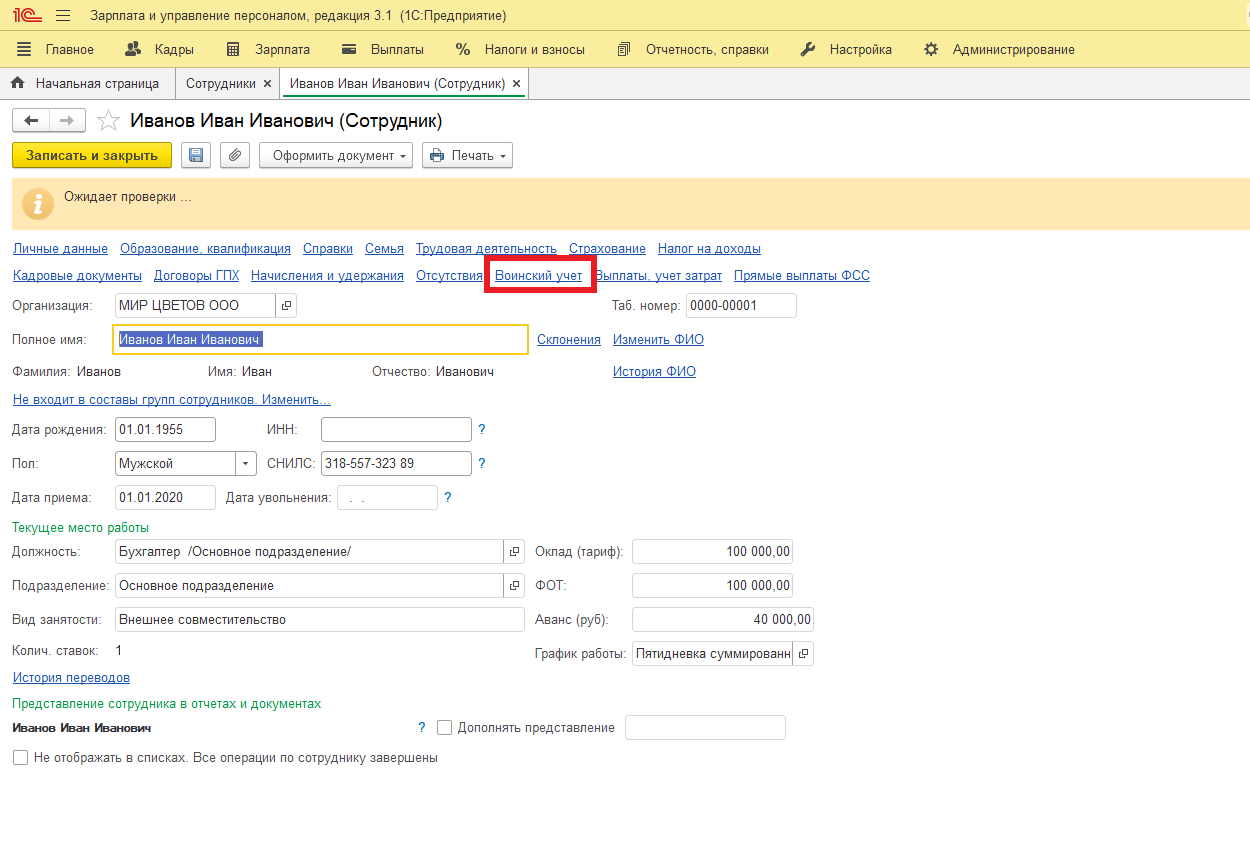Navigate forward with right arrow button

pyautogui.click(x=67, y=120)
